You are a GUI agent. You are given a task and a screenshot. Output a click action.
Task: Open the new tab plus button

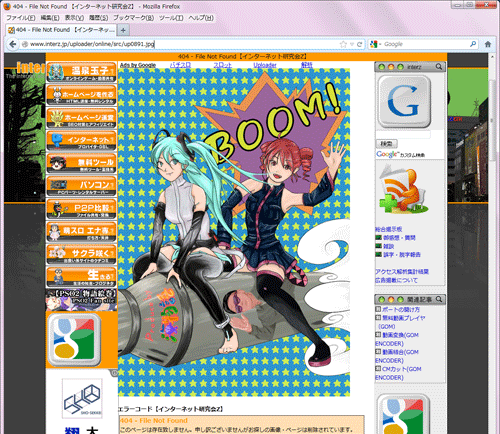tap(123, 30)
